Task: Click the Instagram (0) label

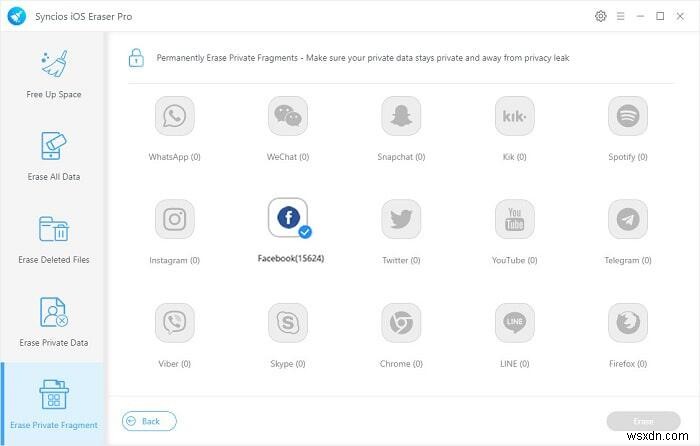Action: [175, 260]
